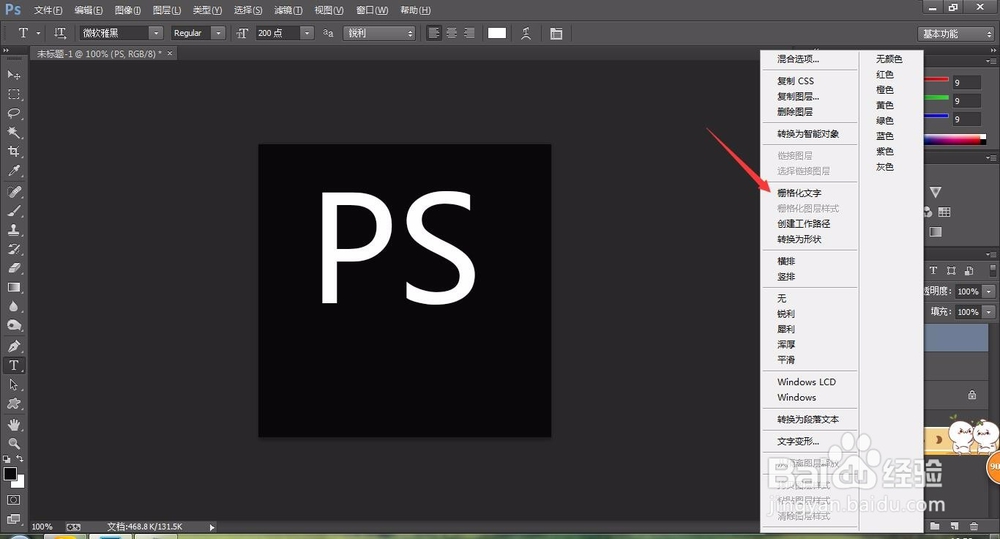Select the Dodge tool
1000x539 pixels.
coord(13,326)
